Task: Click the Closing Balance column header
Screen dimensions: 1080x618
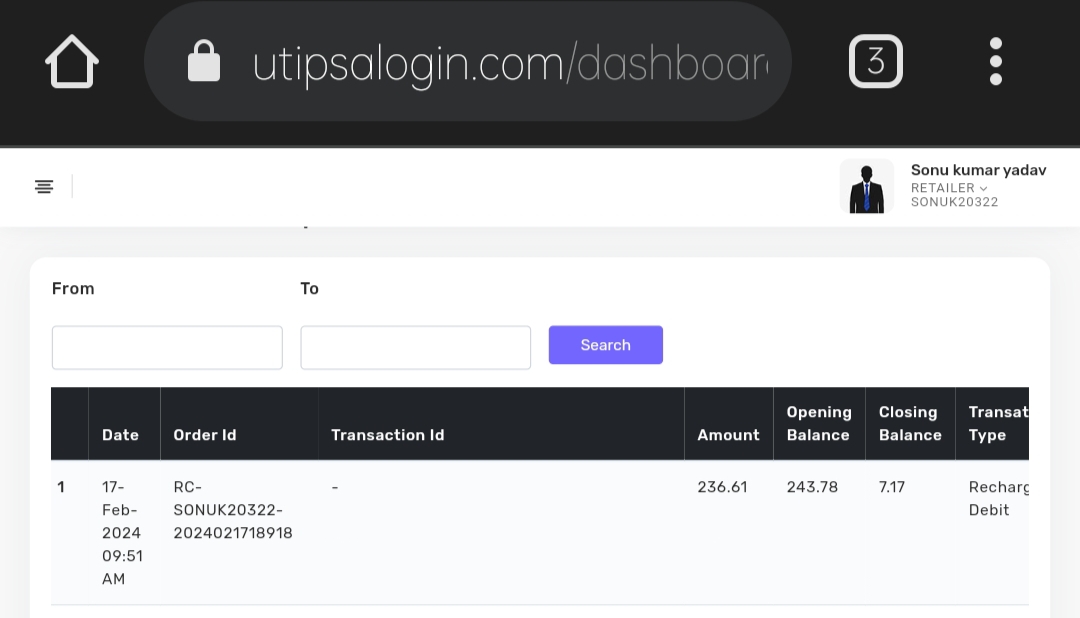Action: [910, 424]
